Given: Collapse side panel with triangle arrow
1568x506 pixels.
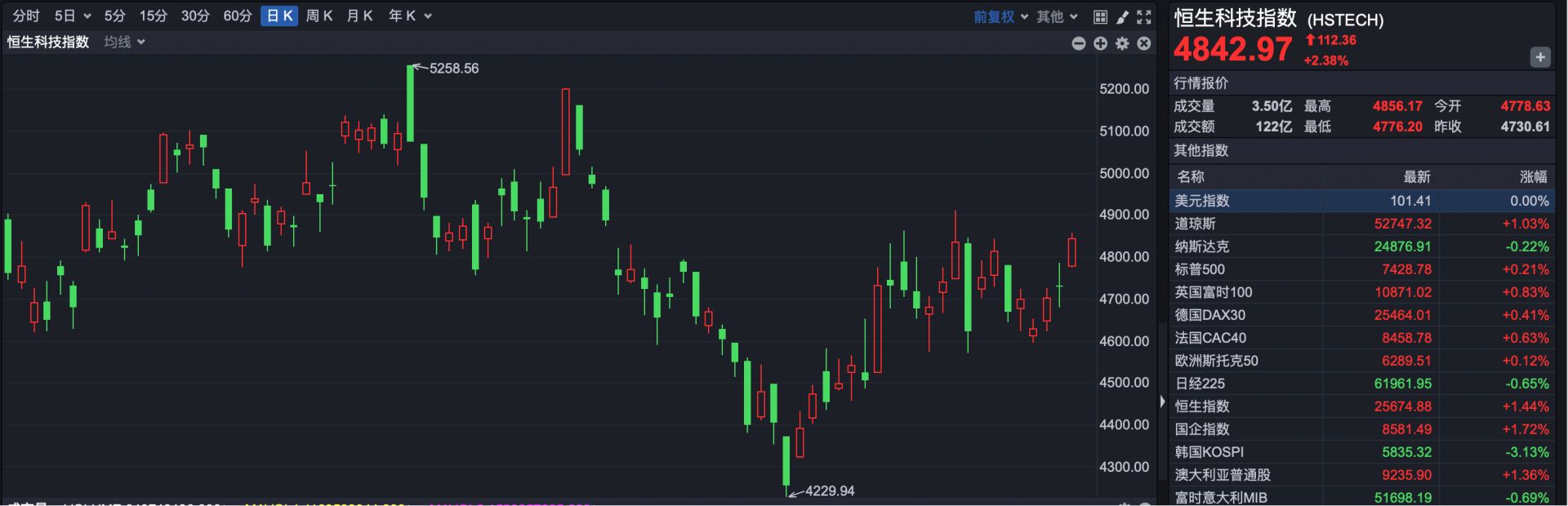Looking at the screenshot, I should [1163, 402].
